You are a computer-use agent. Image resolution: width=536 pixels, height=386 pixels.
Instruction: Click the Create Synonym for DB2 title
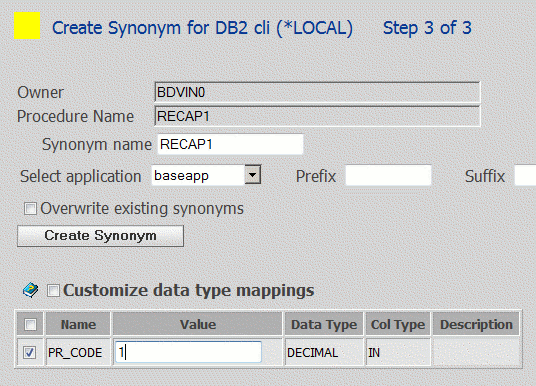point(202,28)
